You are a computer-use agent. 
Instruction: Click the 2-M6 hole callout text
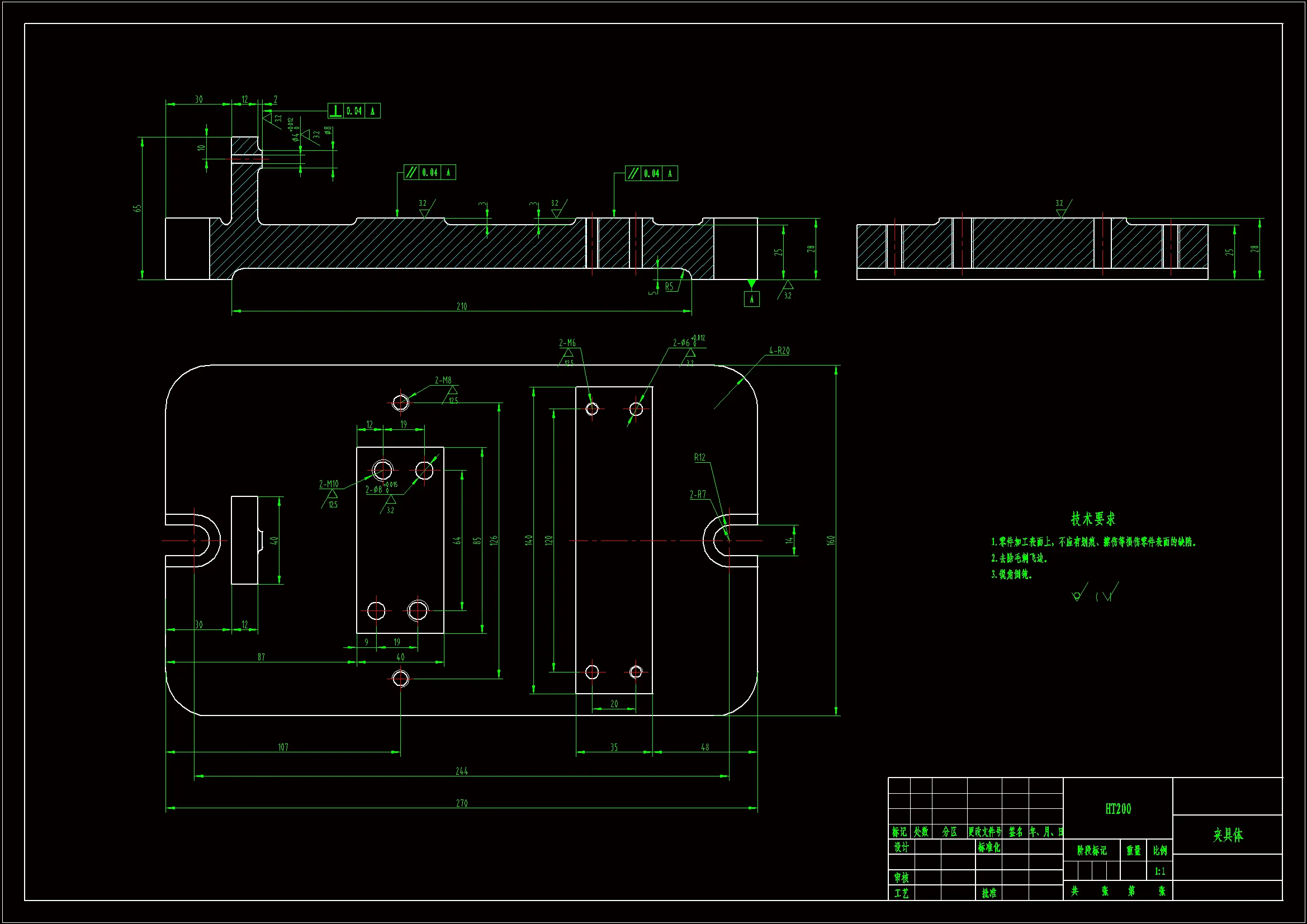click(x=567, y=343)
